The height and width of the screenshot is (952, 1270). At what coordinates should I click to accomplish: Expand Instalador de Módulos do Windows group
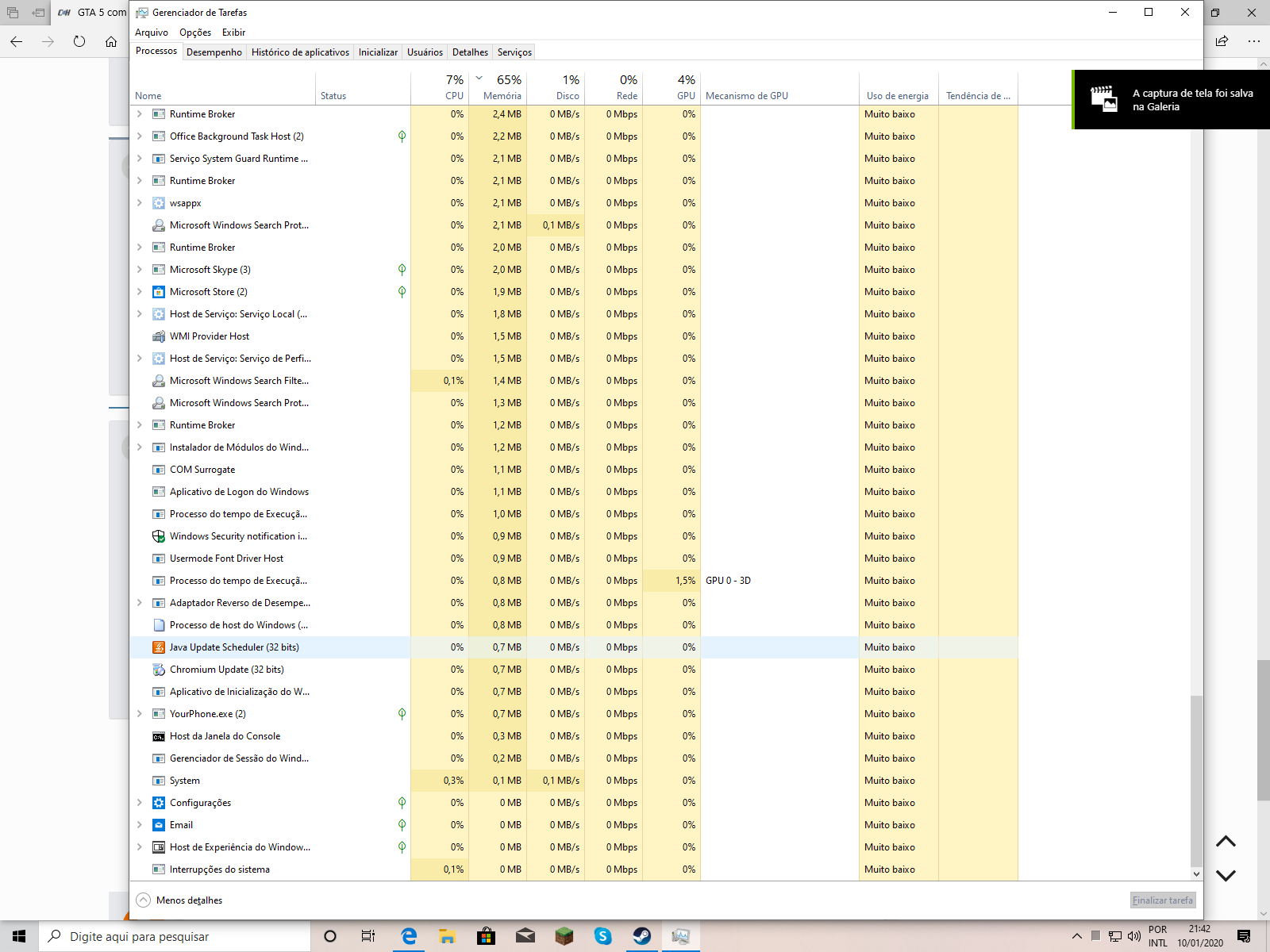140,447
